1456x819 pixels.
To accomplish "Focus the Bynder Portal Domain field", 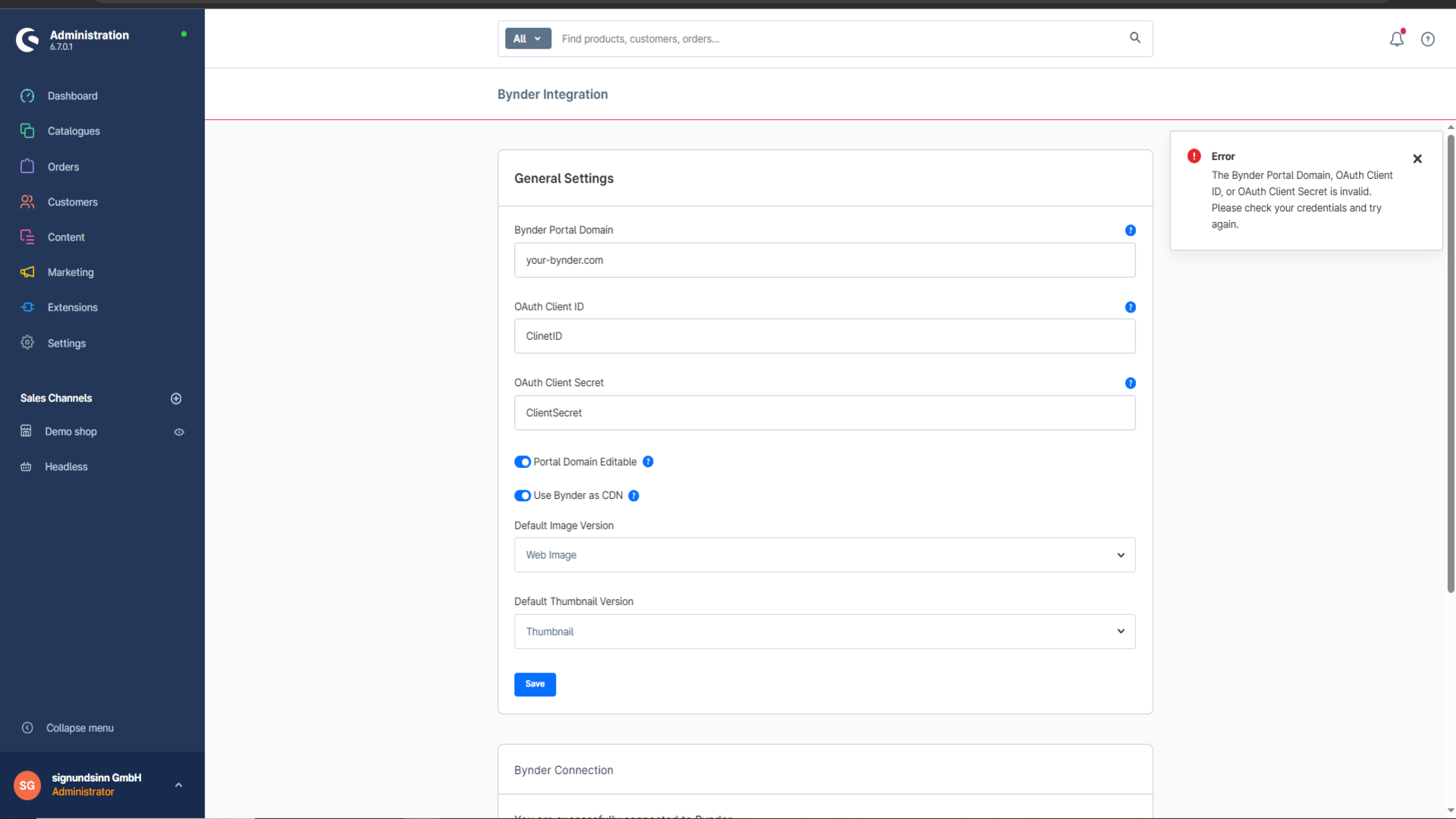I will coord(824,260).
